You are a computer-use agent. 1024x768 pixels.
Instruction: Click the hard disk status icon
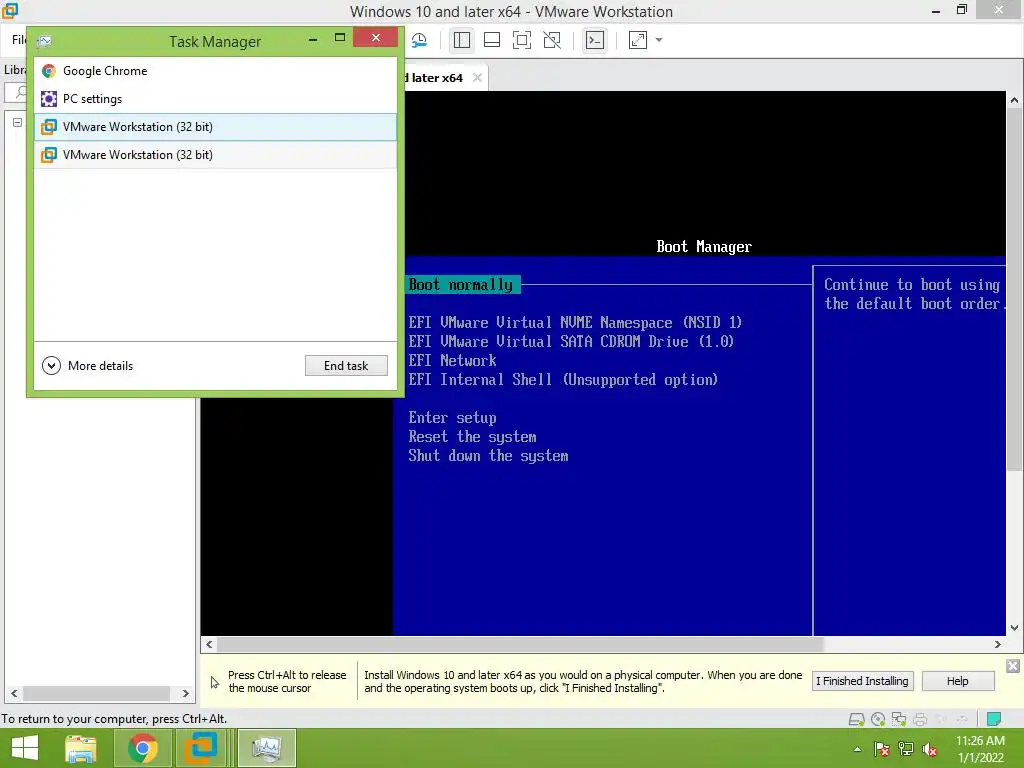click(856, 720)
